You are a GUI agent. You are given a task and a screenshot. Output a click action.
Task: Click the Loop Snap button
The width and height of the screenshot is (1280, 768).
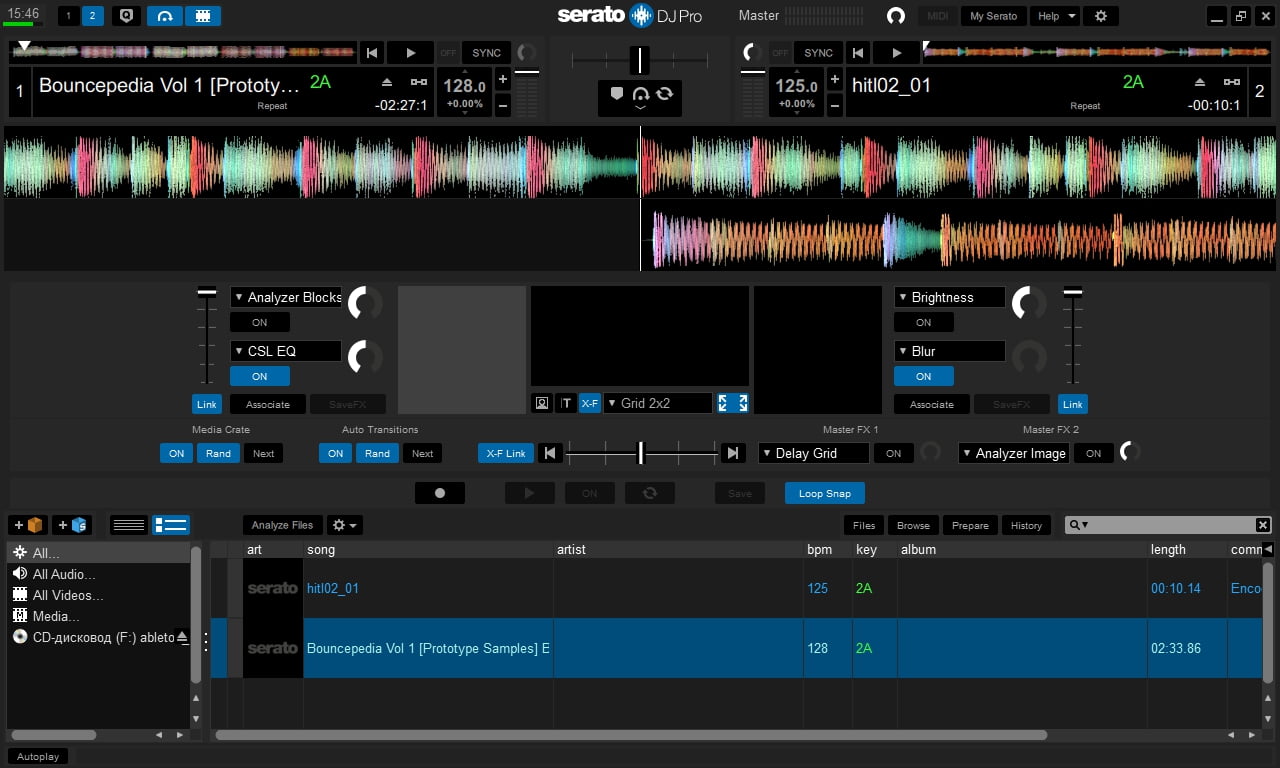(x=825, y=493)
